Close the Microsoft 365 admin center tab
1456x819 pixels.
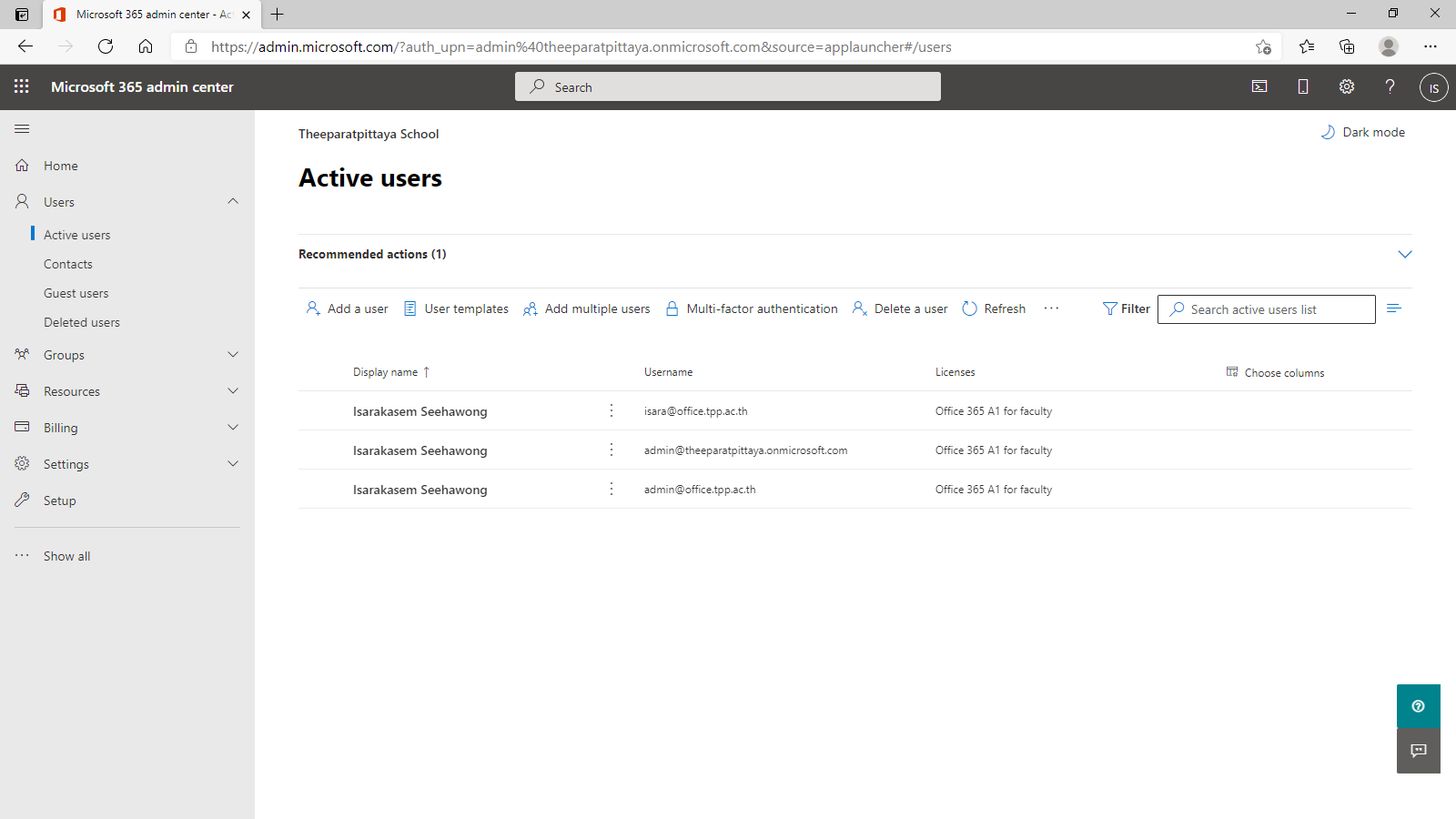point(247,15)
